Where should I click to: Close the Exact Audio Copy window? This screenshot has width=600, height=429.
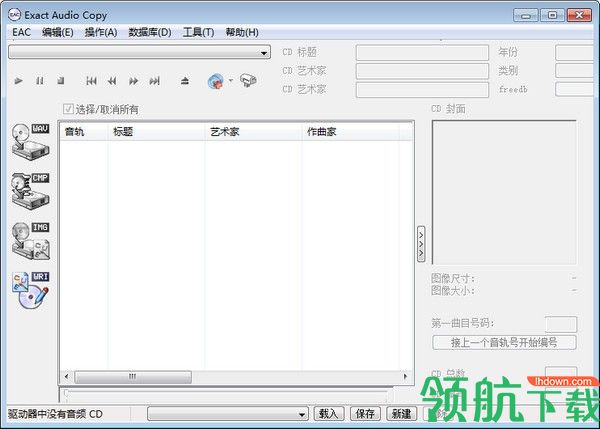point(579,15)
